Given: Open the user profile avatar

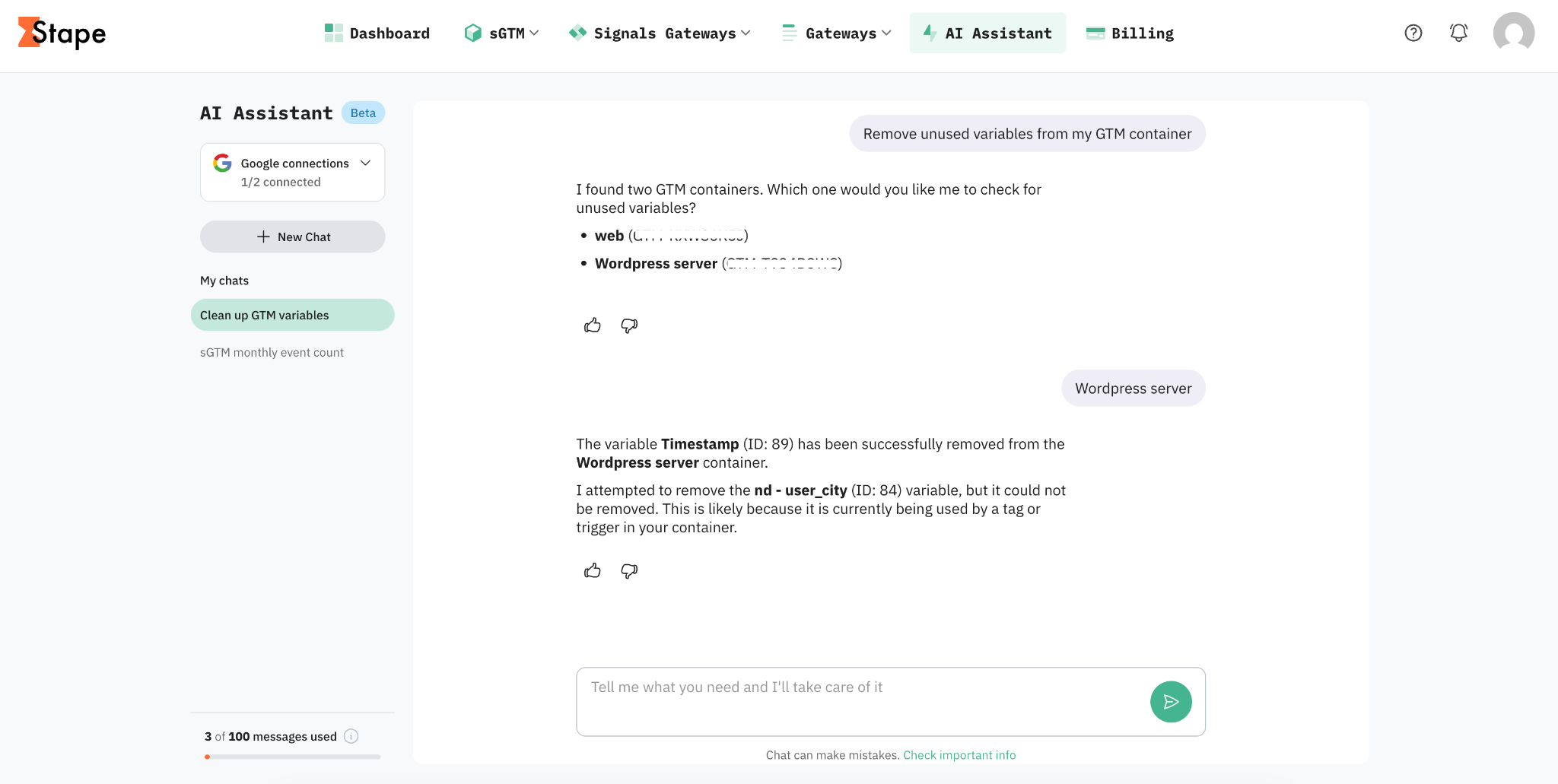Looking at the screenshot, I should tap(1514, 33).
